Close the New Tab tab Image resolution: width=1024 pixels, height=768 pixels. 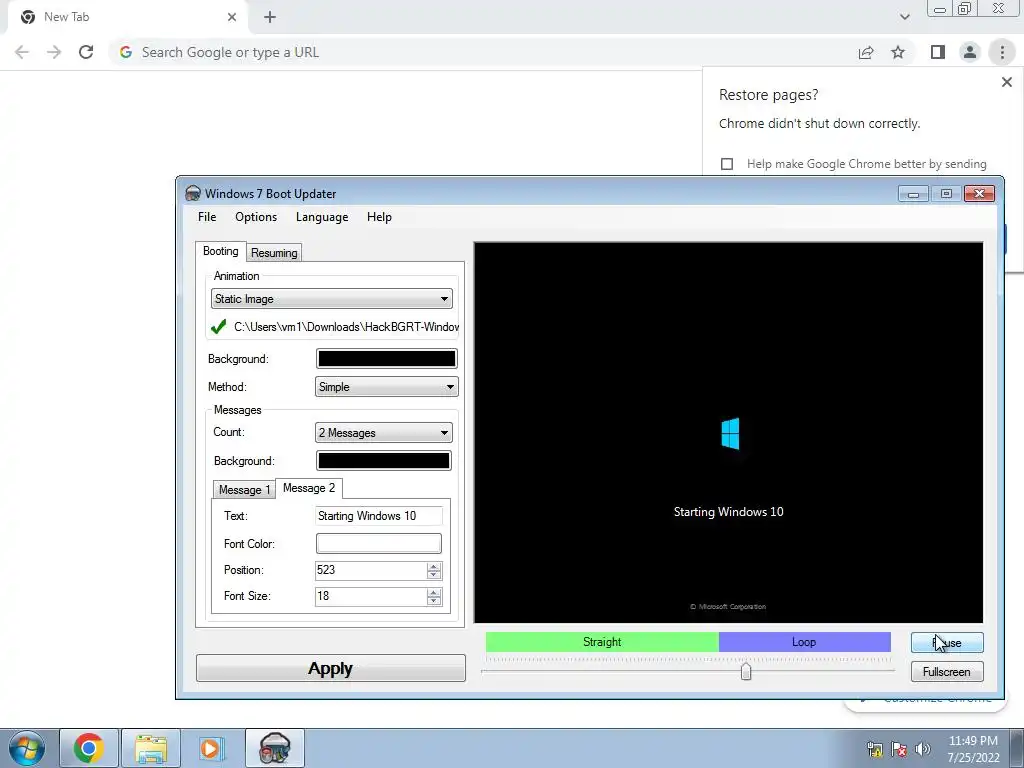pyautogui.click(x=232, y=17)
